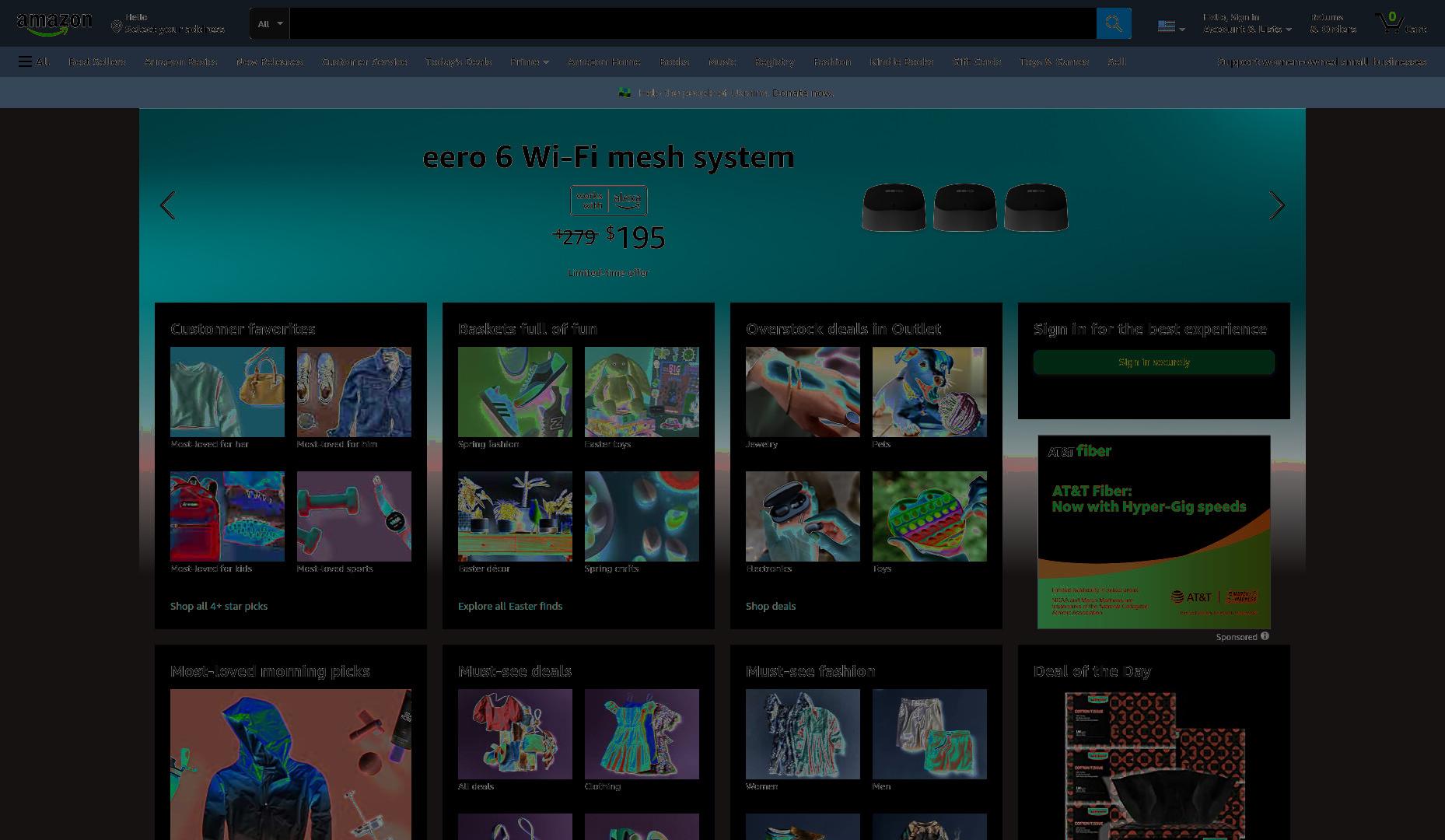Expand the Account & Lists dropdown
This screenshot has height=840, width=1445.
click(x=1247, y=23)
